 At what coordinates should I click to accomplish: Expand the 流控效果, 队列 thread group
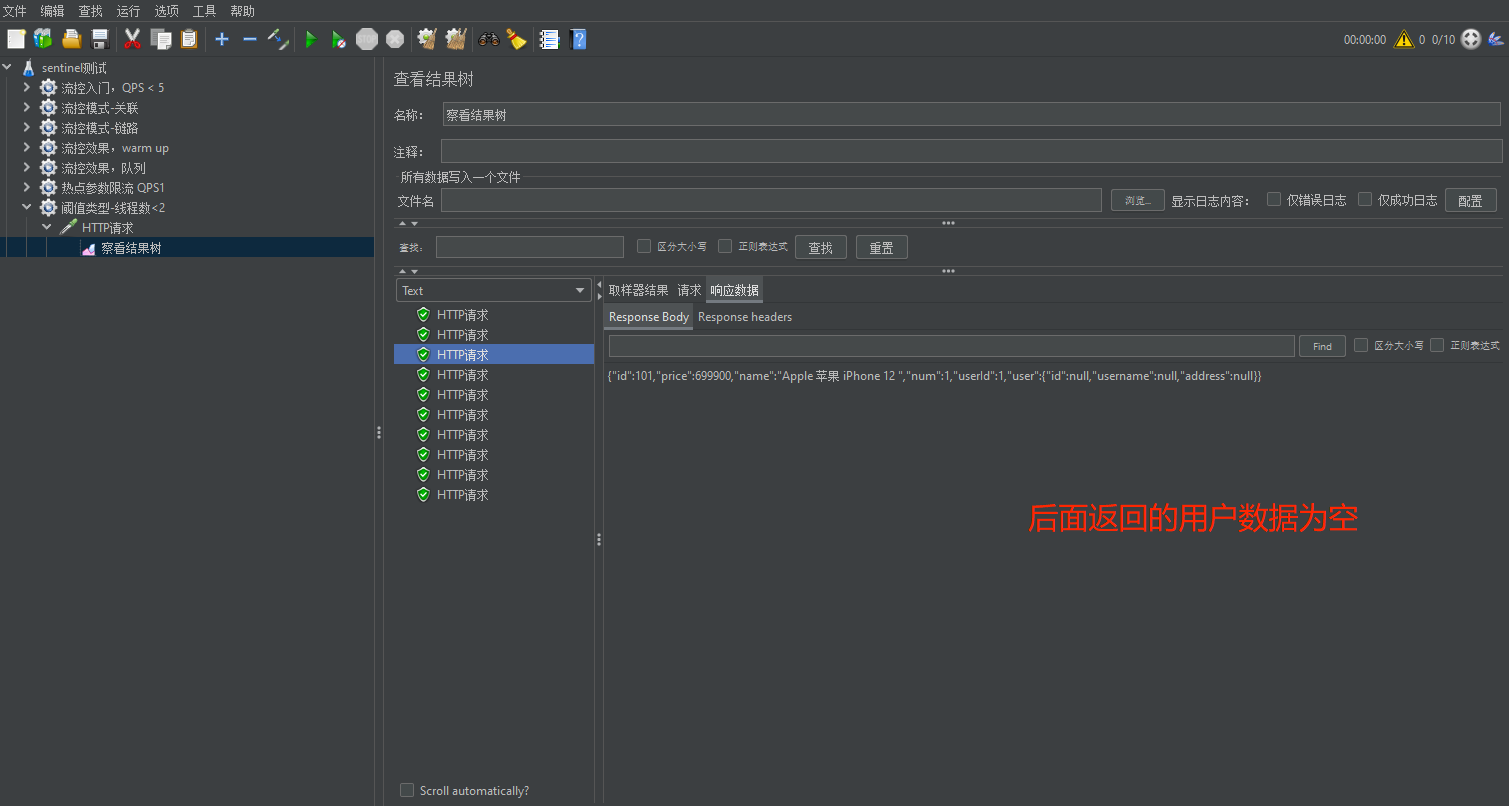tap(27, 167)
